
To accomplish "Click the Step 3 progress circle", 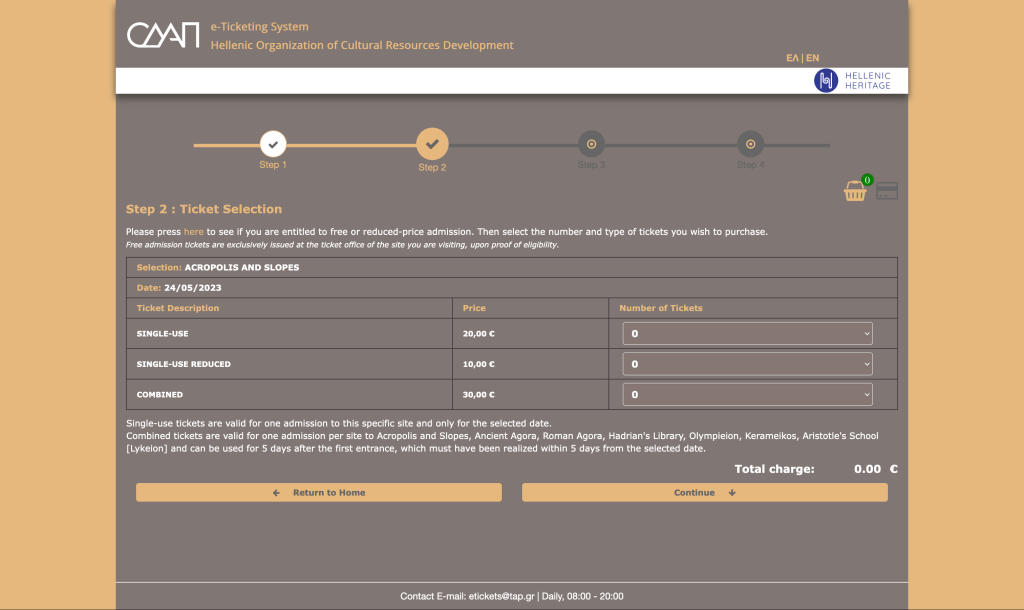I will (591, 144).
